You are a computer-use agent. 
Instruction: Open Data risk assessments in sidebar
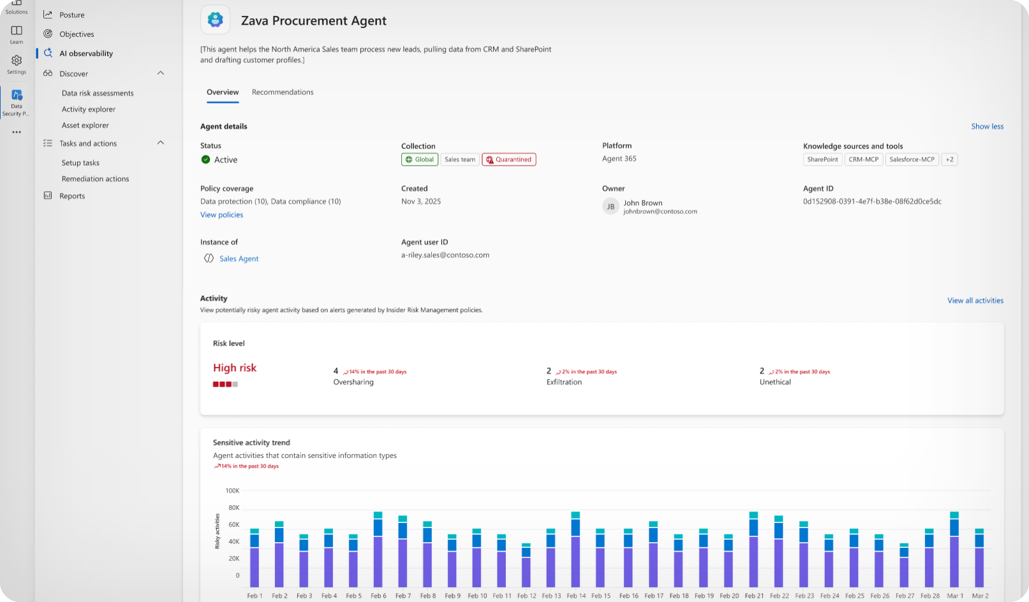point(97,93)
